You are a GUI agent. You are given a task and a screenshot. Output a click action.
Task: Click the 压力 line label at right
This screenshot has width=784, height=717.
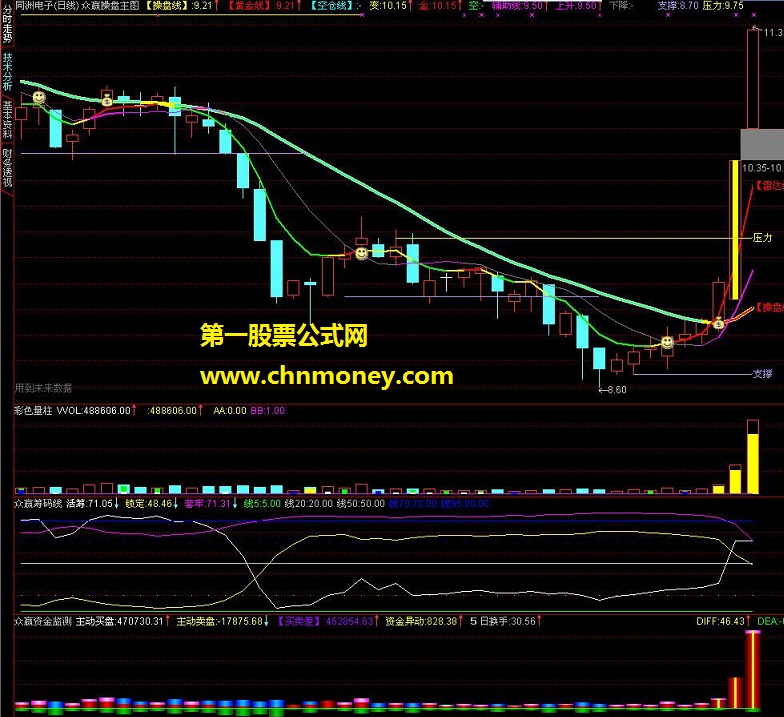[763, 238]
